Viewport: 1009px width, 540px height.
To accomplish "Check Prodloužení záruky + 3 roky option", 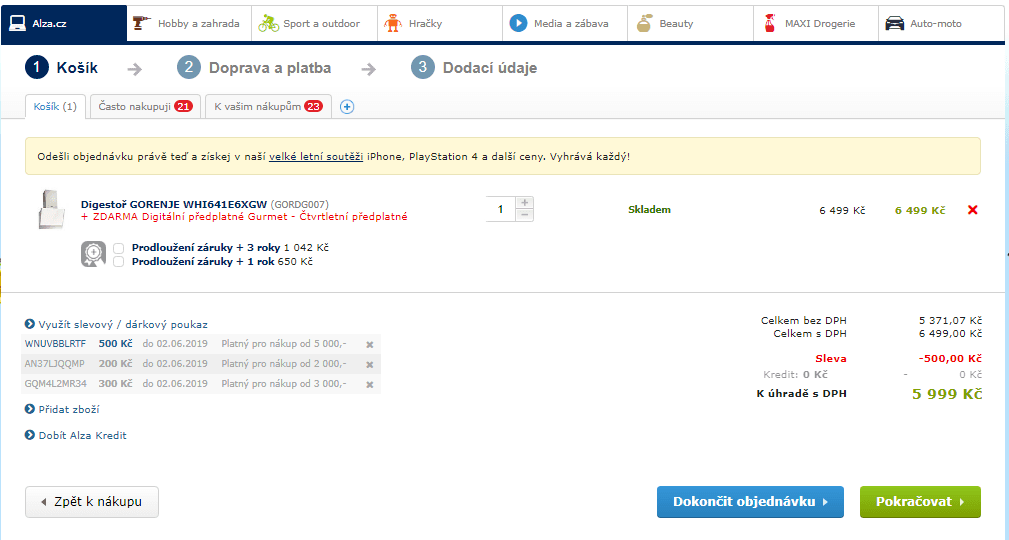I will pos(119,248).
